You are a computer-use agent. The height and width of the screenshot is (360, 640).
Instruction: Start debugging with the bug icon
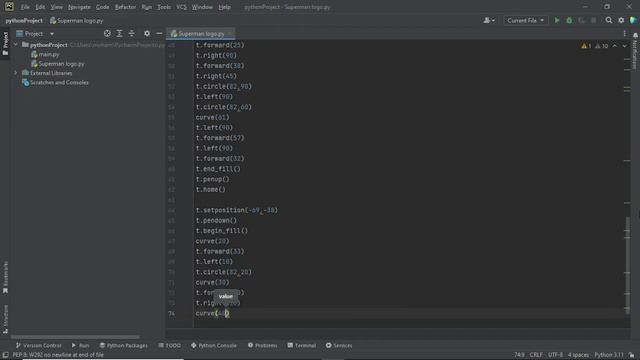click(569, 20)
